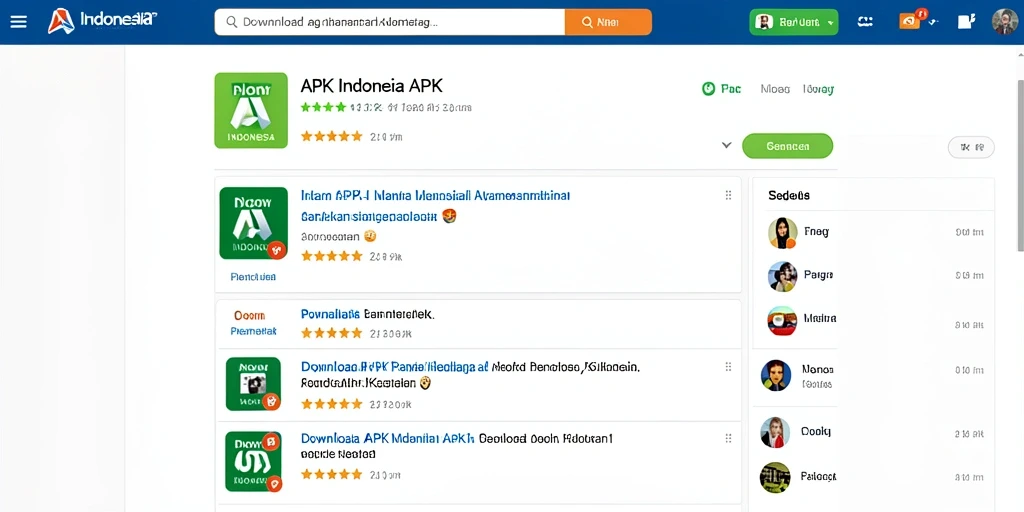Open Oooly user in sidebar

click(816, 432)
